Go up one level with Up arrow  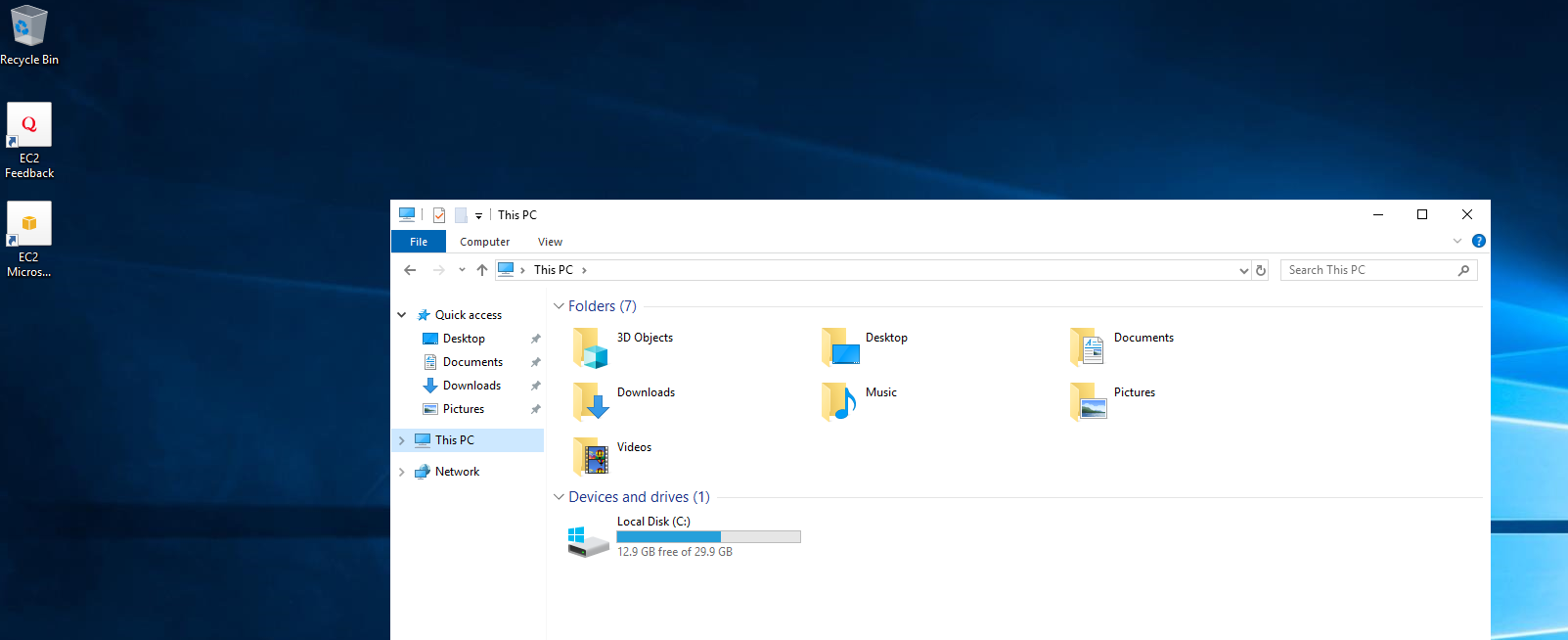click(482, 270)
